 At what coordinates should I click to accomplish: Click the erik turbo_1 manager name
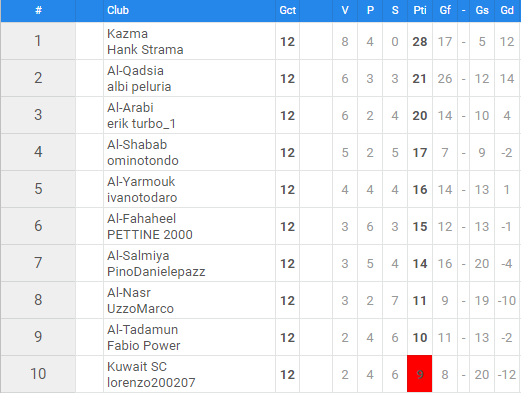tap(141, 124)
